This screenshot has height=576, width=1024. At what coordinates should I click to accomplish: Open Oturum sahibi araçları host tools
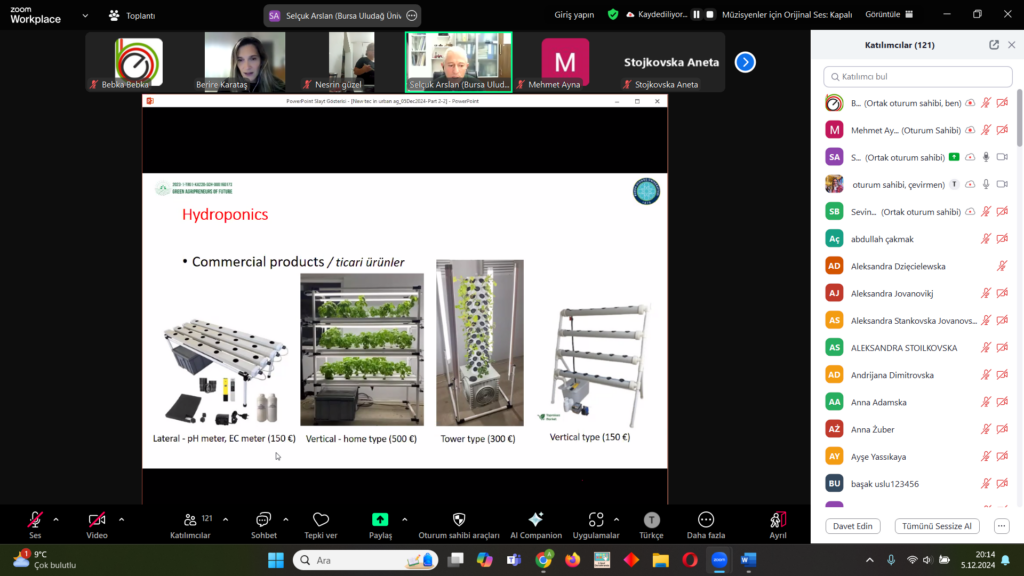[x=459, y=520]
